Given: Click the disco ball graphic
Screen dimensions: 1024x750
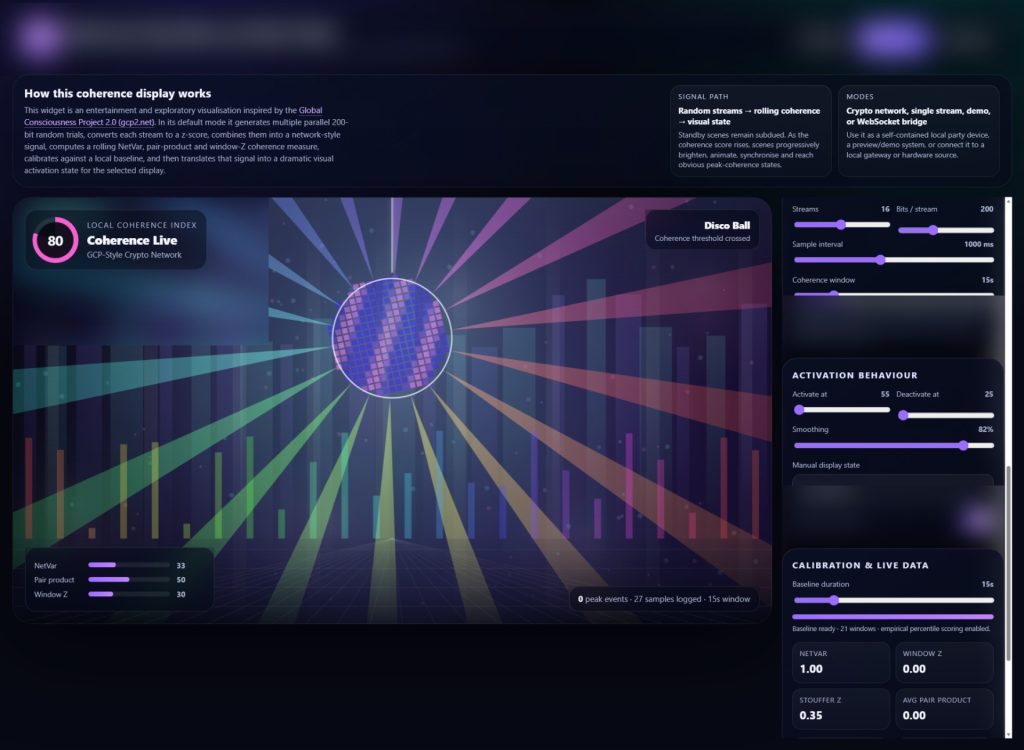Looking at the screenshot, I should (x=392, y=338).
